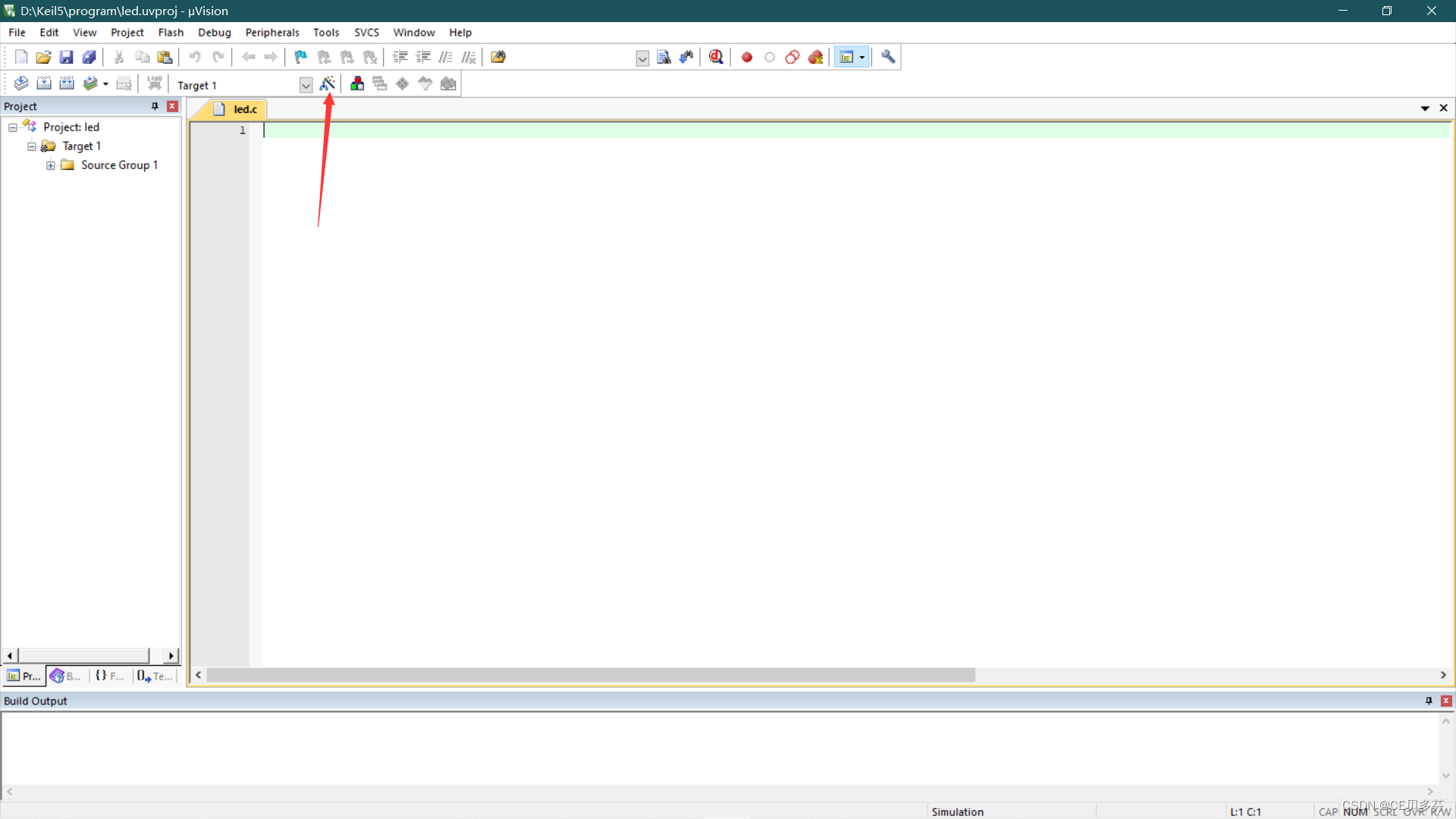
Task: Pin the Project panel
Action: click(155, 106)
